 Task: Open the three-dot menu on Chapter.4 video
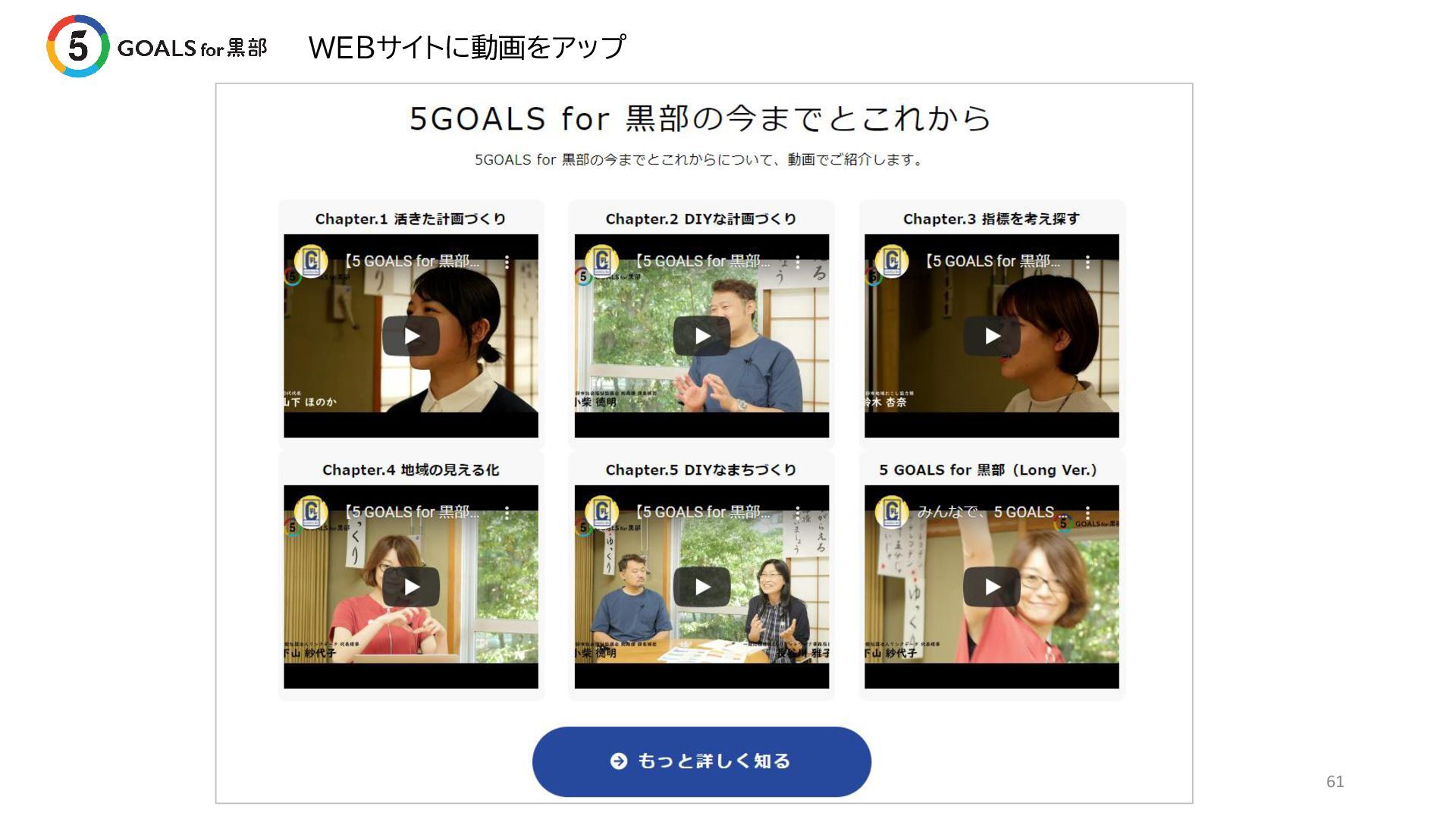(507, 513)
